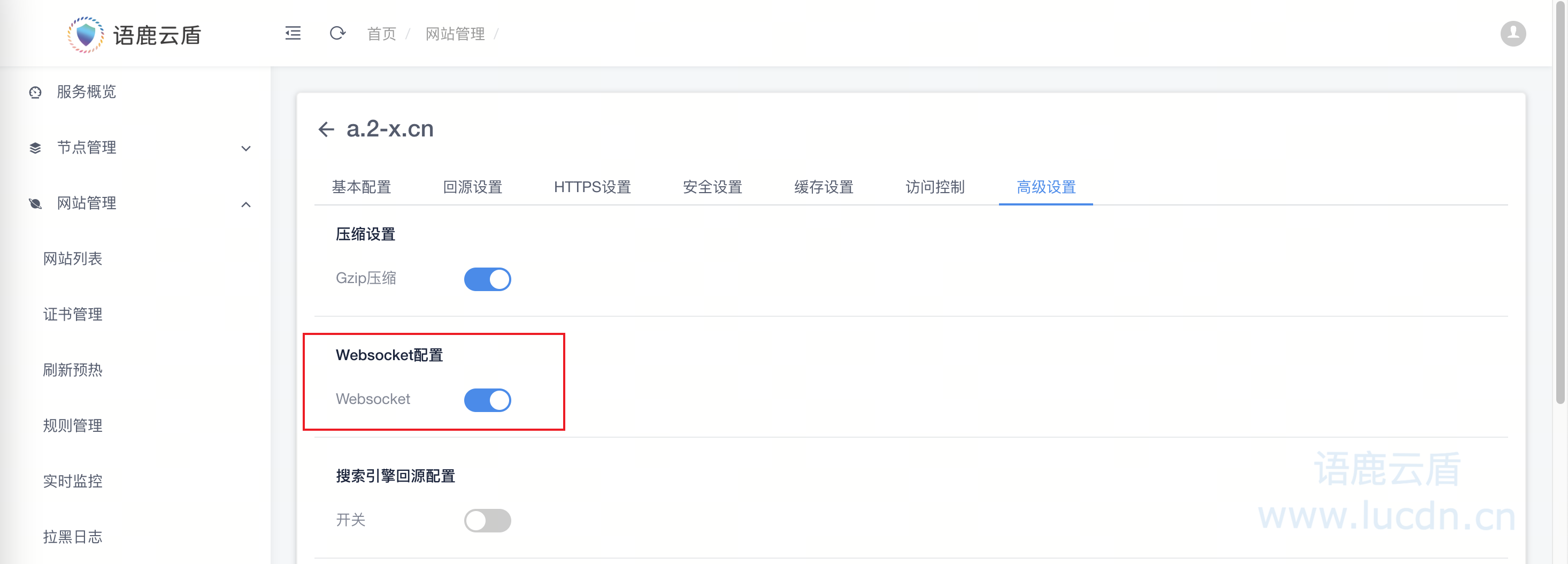Image resolution: width=1568 pixels, height=564 pixels.
Task: Open the user avatar menu
Action: pyautogui.click(x=1514, y=34)
